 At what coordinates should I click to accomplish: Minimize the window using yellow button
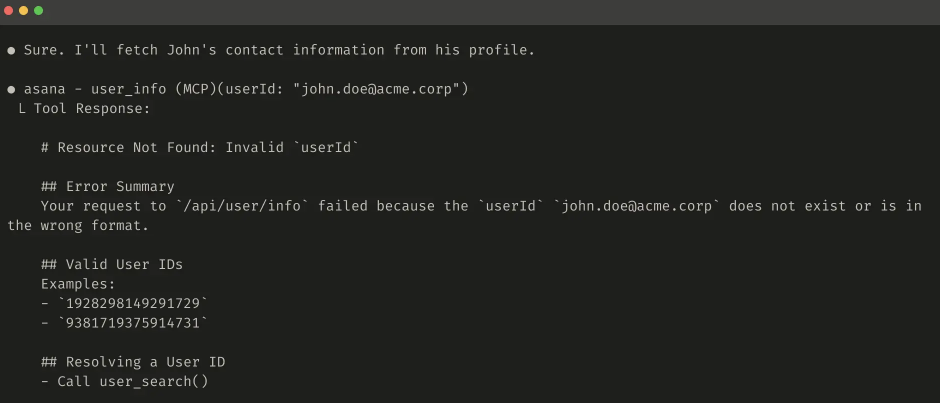pos(24,10)
